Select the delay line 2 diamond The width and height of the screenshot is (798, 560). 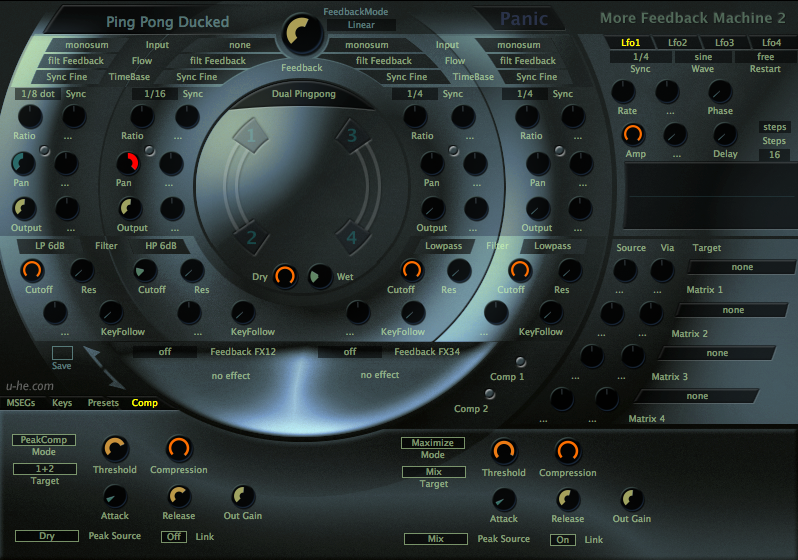point(251,238)
